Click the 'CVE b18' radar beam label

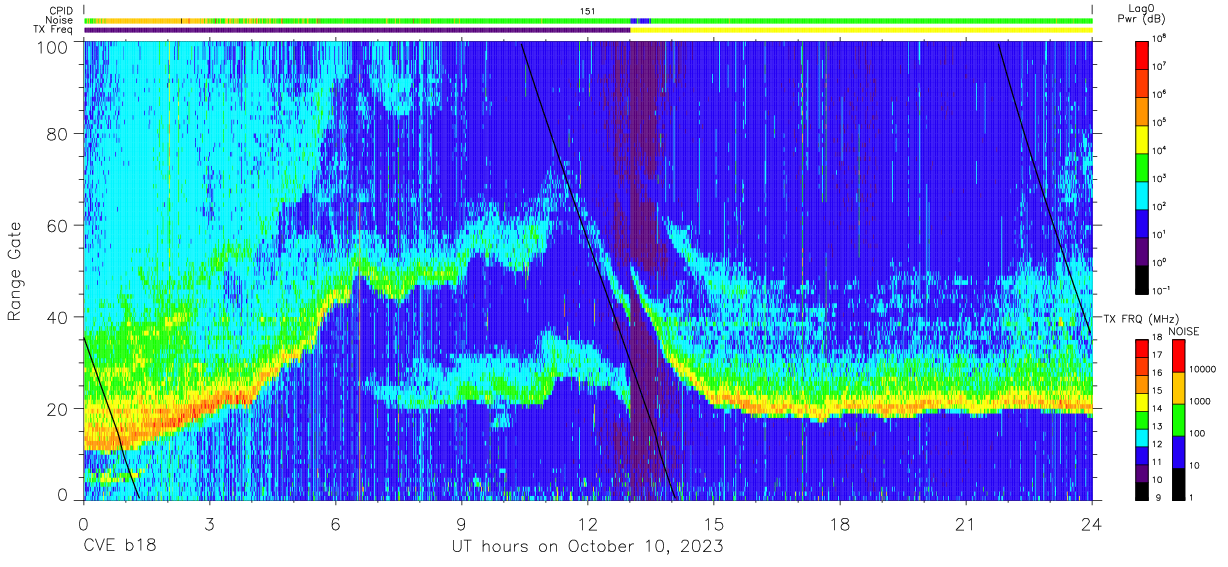coord(119,547)
